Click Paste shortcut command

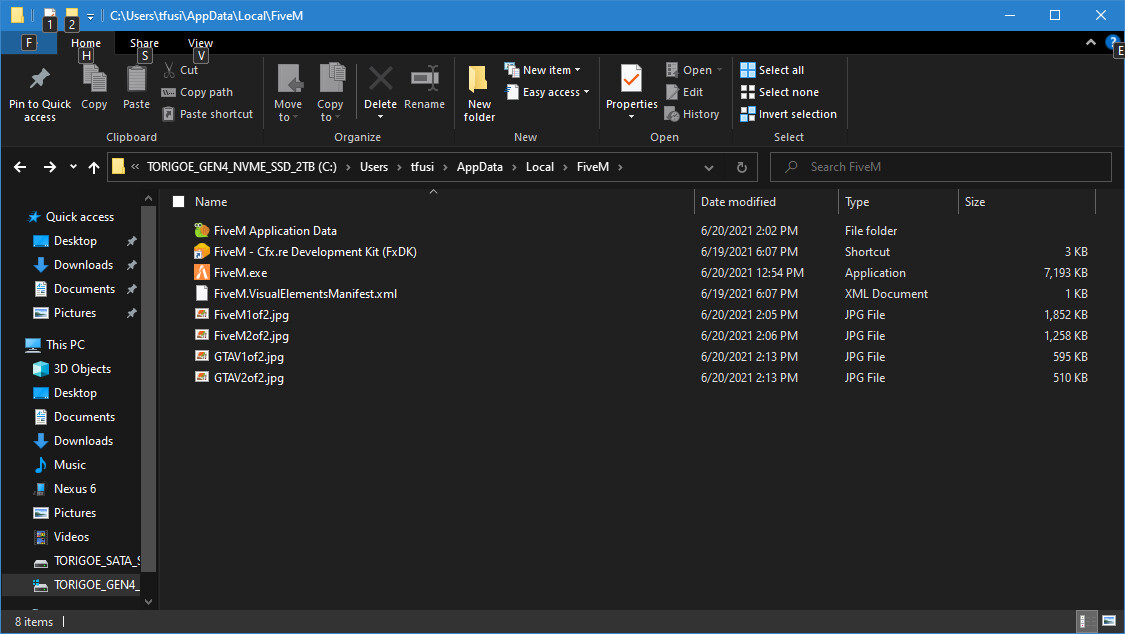coord(208,114)
